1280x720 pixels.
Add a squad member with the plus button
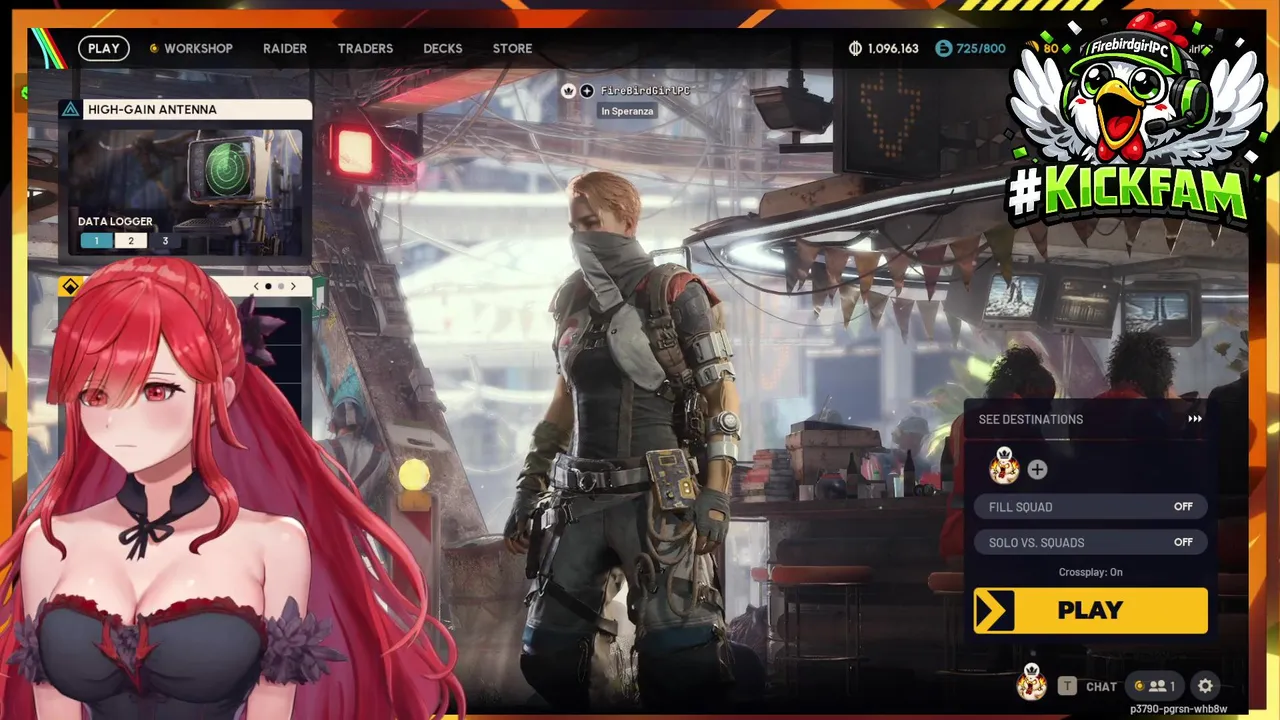pyautogui.click(x=1037, y=469)
